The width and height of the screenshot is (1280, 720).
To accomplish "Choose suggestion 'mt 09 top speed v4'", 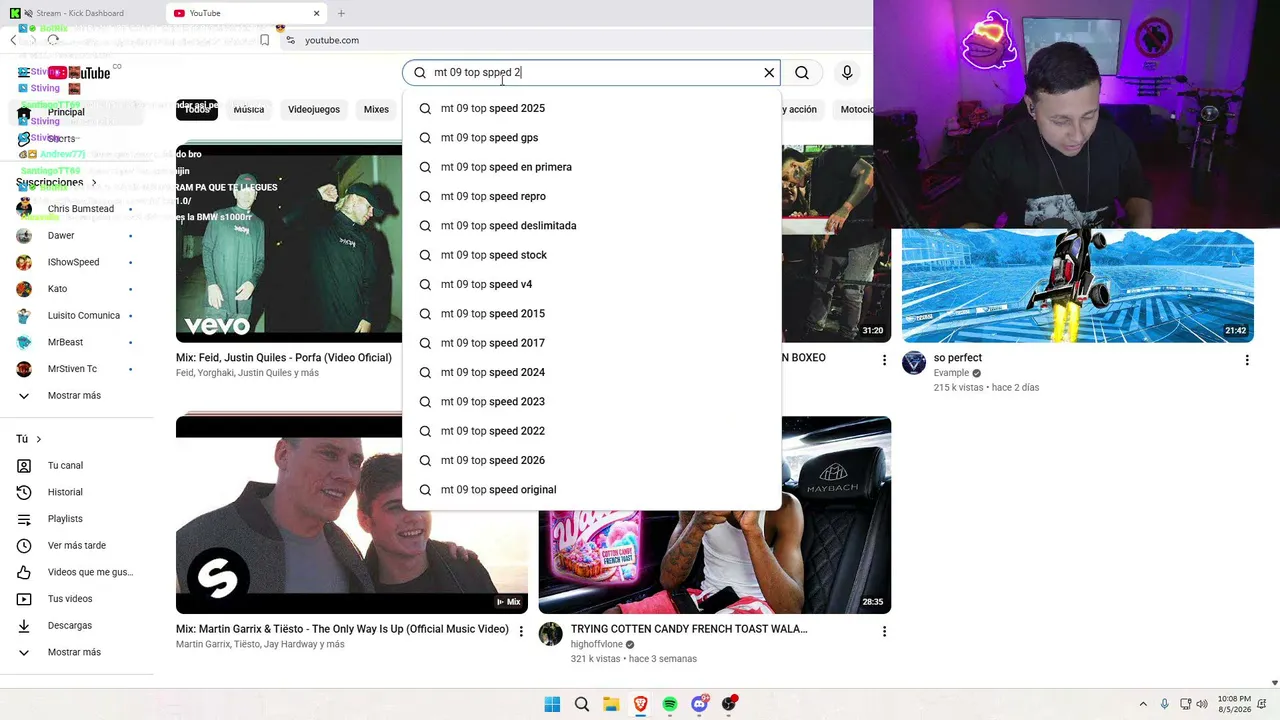I will click(591, 284).
